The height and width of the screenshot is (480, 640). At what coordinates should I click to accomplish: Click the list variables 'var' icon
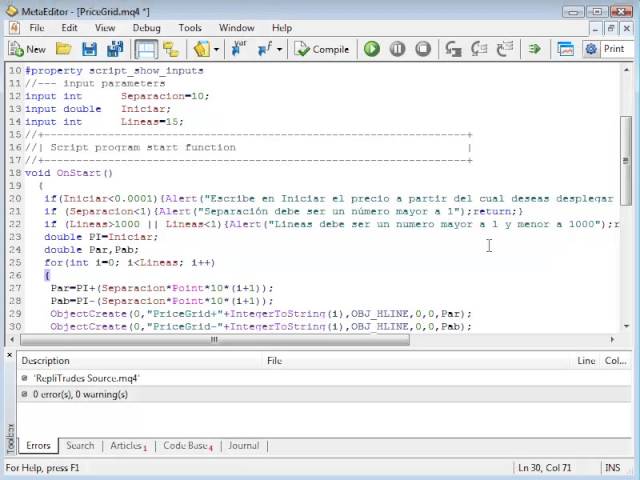(x=239, y=49)
